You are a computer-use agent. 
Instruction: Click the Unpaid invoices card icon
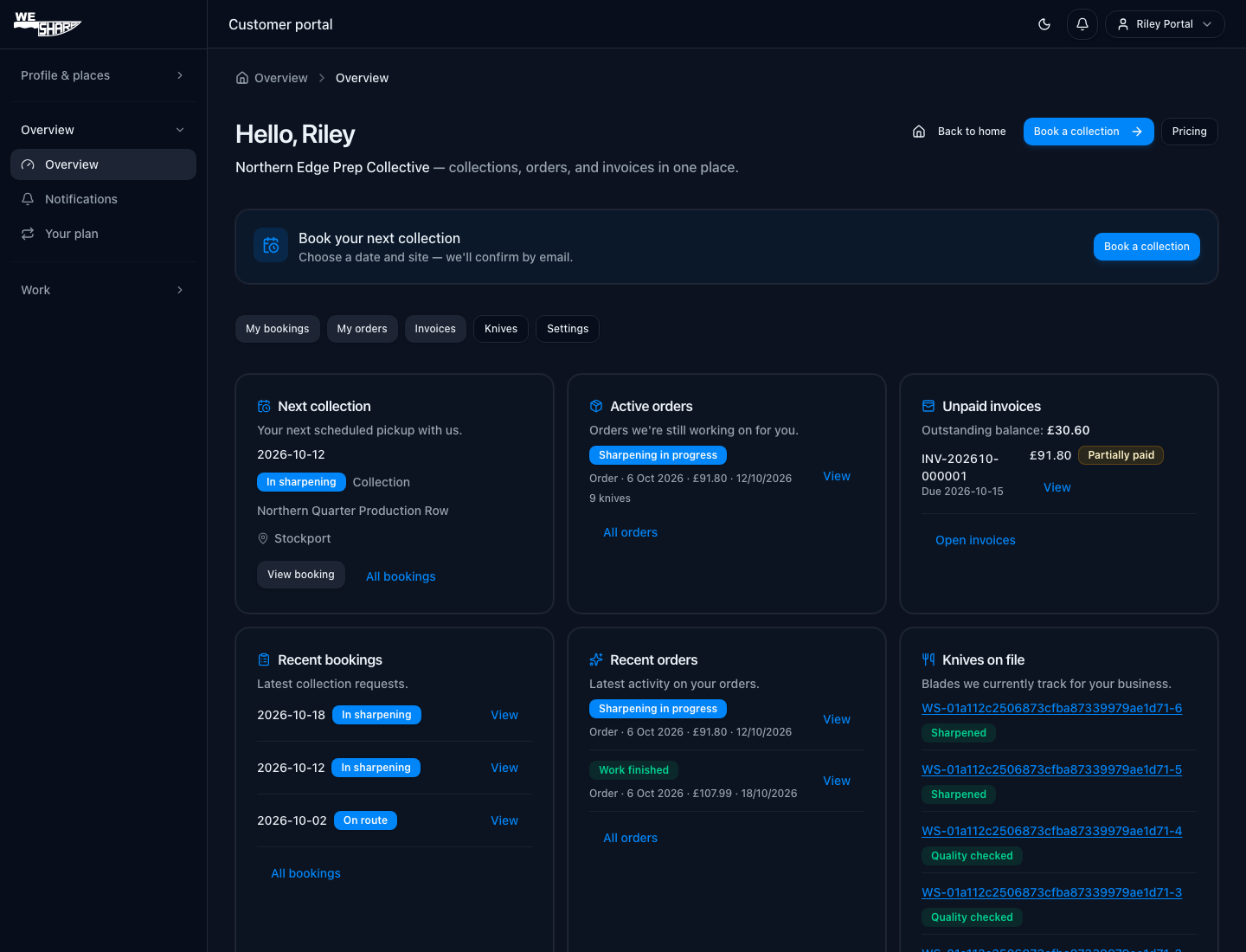928,407
